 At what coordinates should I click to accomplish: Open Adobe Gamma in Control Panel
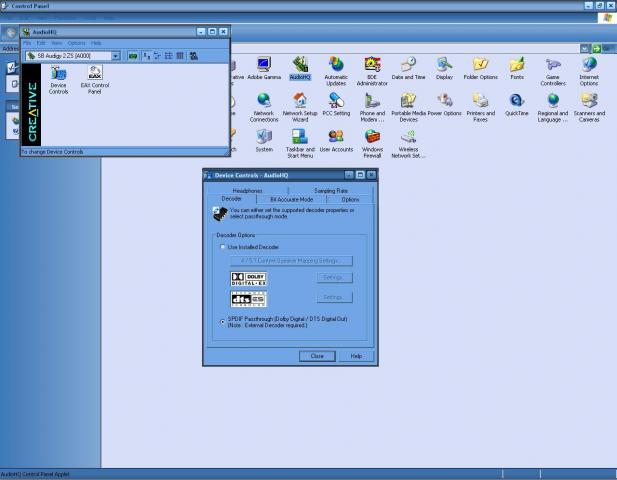click(264, 69)
